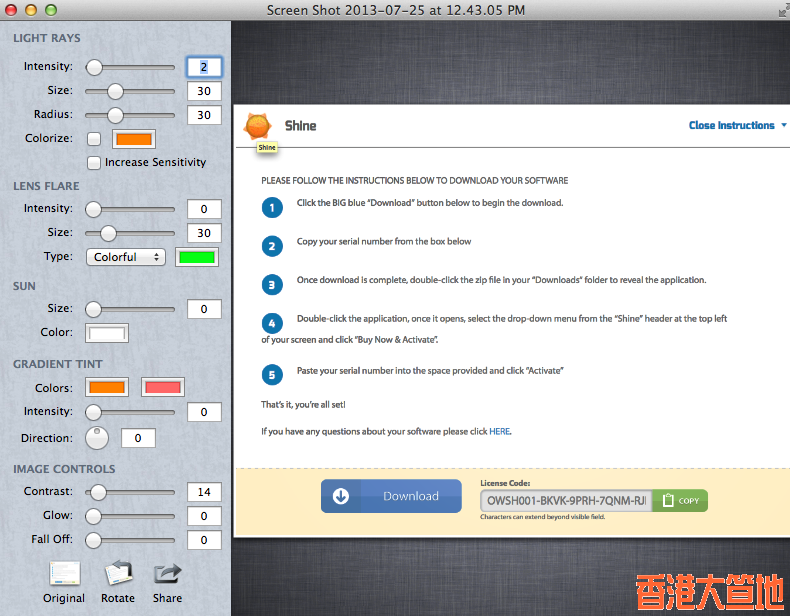The image size is (790, 616).
Task: Click the Light Rays Size slider
Action: point(130,91)
